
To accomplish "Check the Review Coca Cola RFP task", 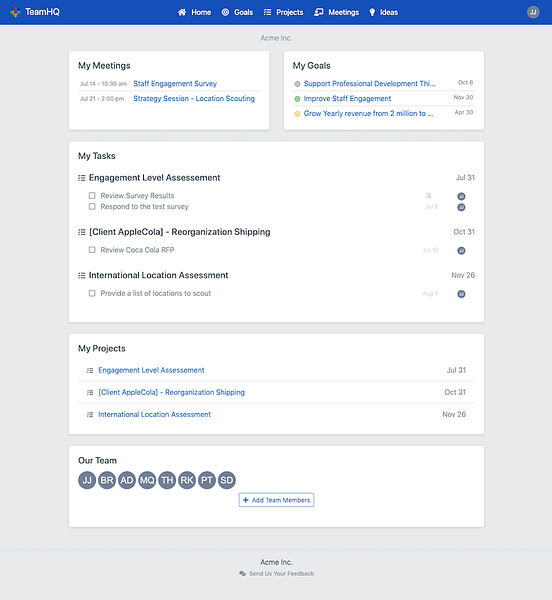I will click(92, 250).
